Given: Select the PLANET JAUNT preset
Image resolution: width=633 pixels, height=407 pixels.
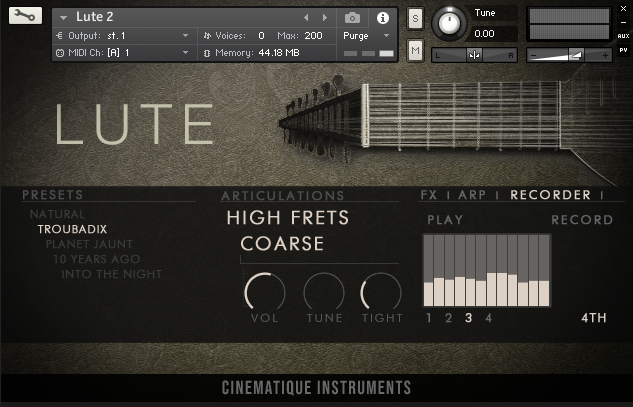Looking at the screenshot, I should 89,244.
